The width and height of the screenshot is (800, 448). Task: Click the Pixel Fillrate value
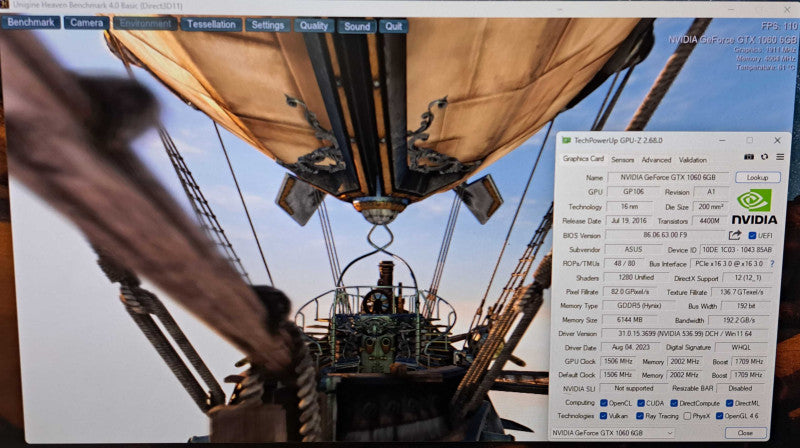(x=630, y=292)
